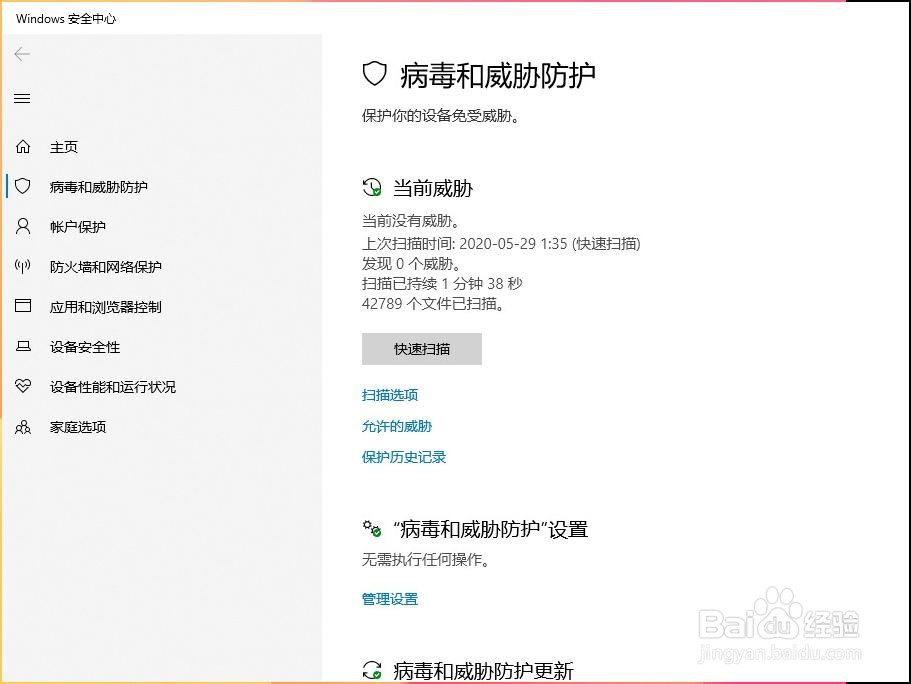Open 家庭选项 section
The height and width of the screenshot is (684, 911).
coord(78,427)
